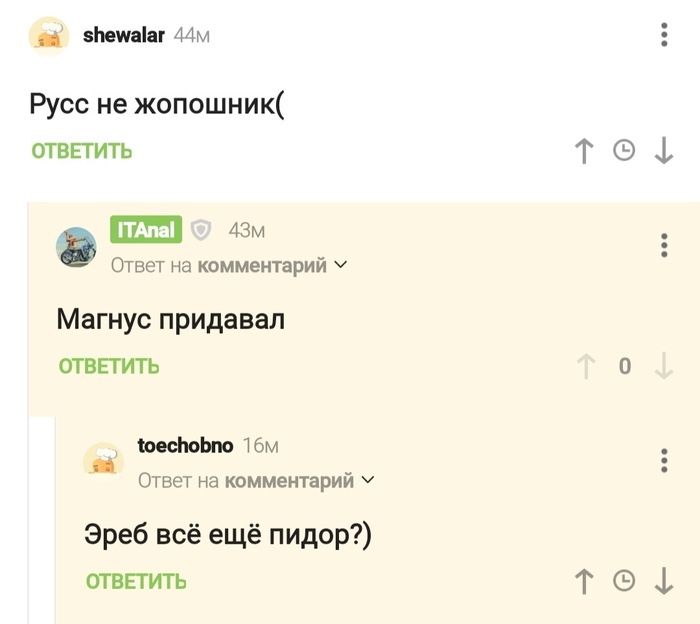Expand parent comment chevron under ITAnal
This screenshot has height=624, width=700.
(x=340, y=266)
